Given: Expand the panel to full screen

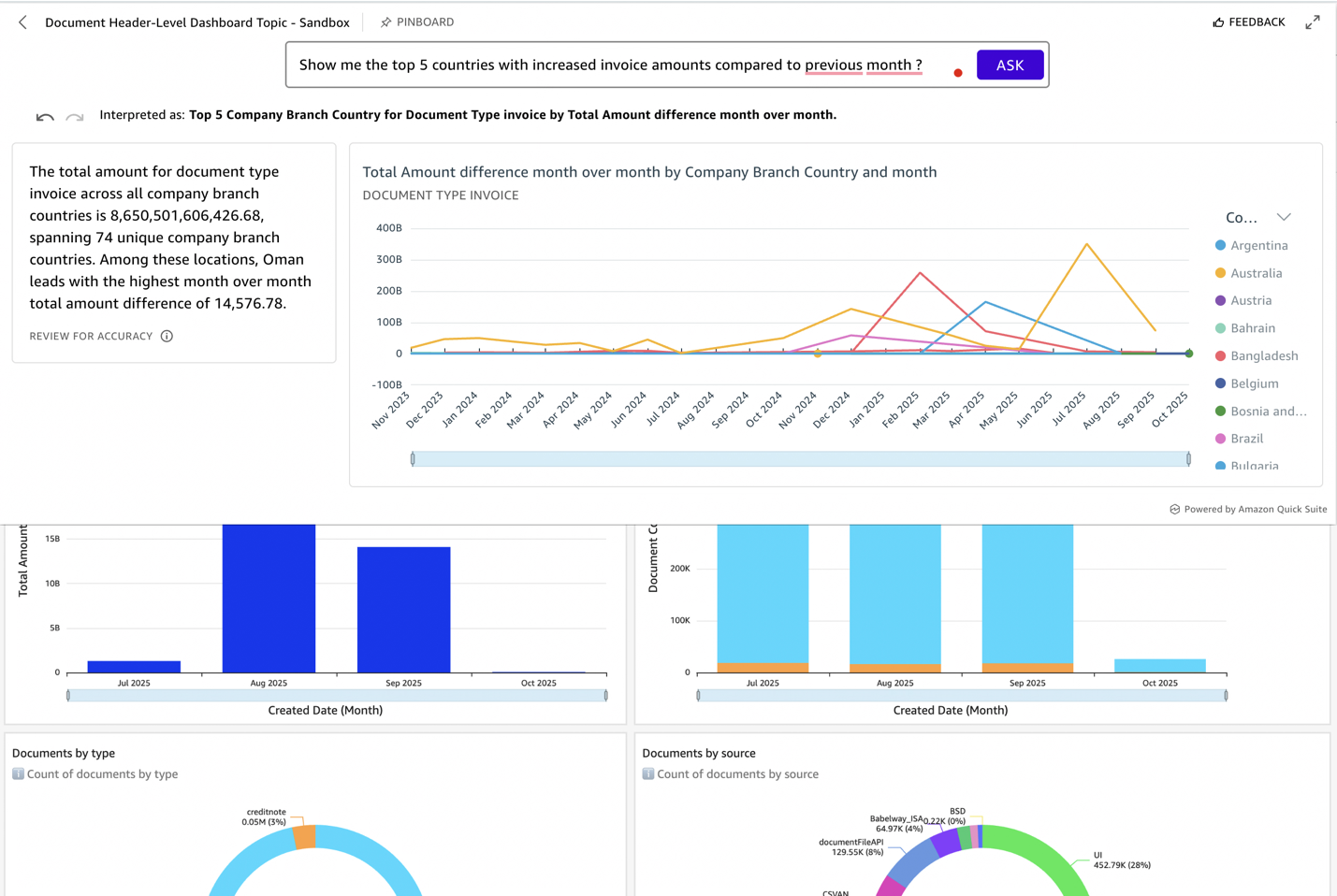Looking at the screenshot, I should tap(1313, 22).
